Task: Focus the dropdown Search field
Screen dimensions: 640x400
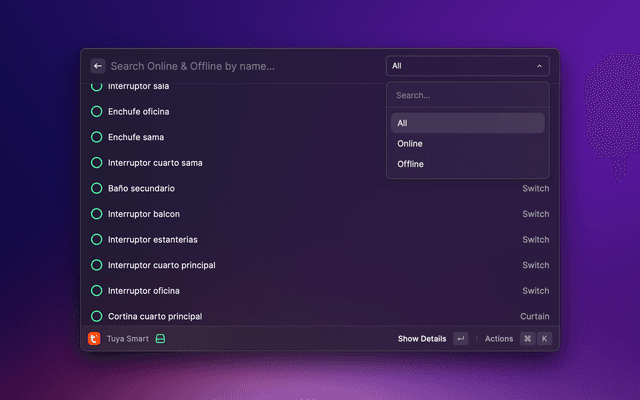Action: point(466,96)
